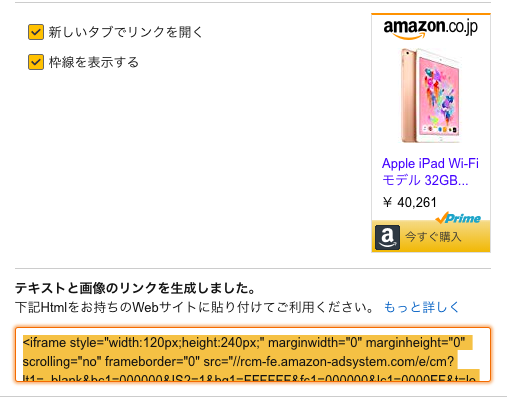Viewport: 507px width, 397px height.
Task: Click the amazon.co.jp logo in ad preview
Action: point(430,29)
